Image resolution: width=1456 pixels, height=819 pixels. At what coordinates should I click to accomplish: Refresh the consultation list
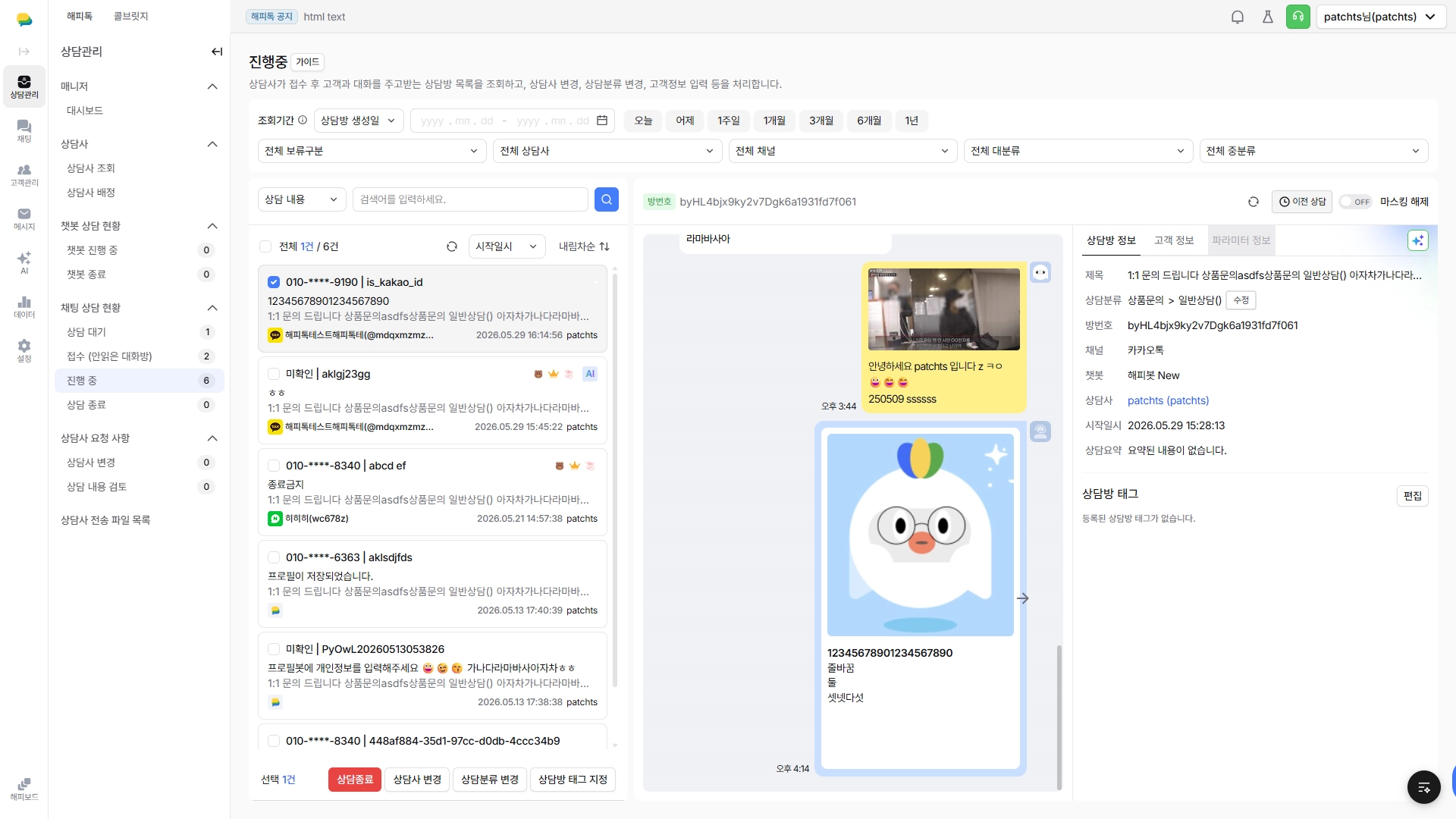coord(452,246)
